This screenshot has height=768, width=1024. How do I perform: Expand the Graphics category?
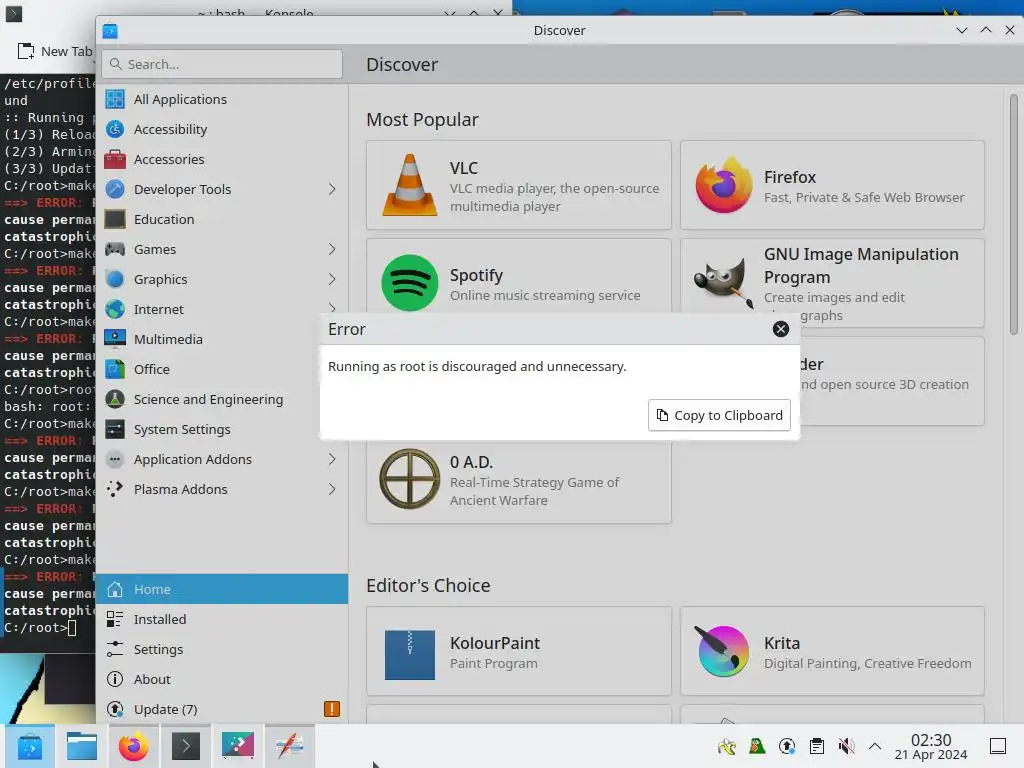pos(332,280)
